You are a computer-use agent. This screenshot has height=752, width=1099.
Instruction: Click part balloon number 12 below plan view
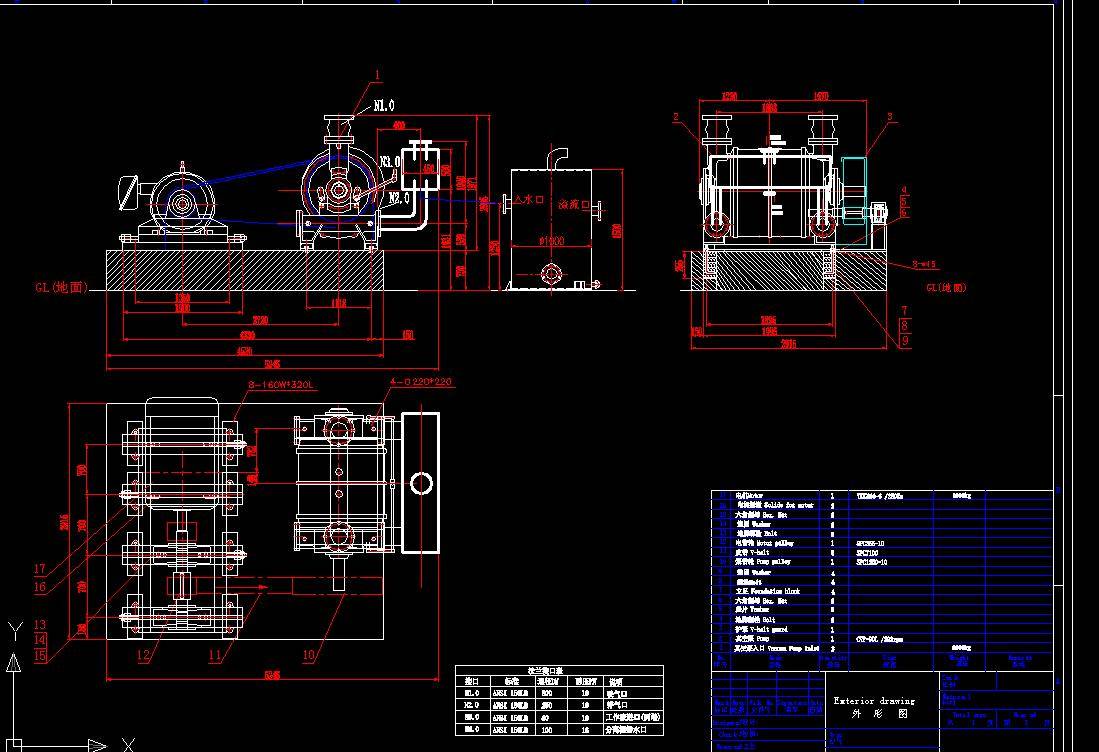[x=144, y=656]
